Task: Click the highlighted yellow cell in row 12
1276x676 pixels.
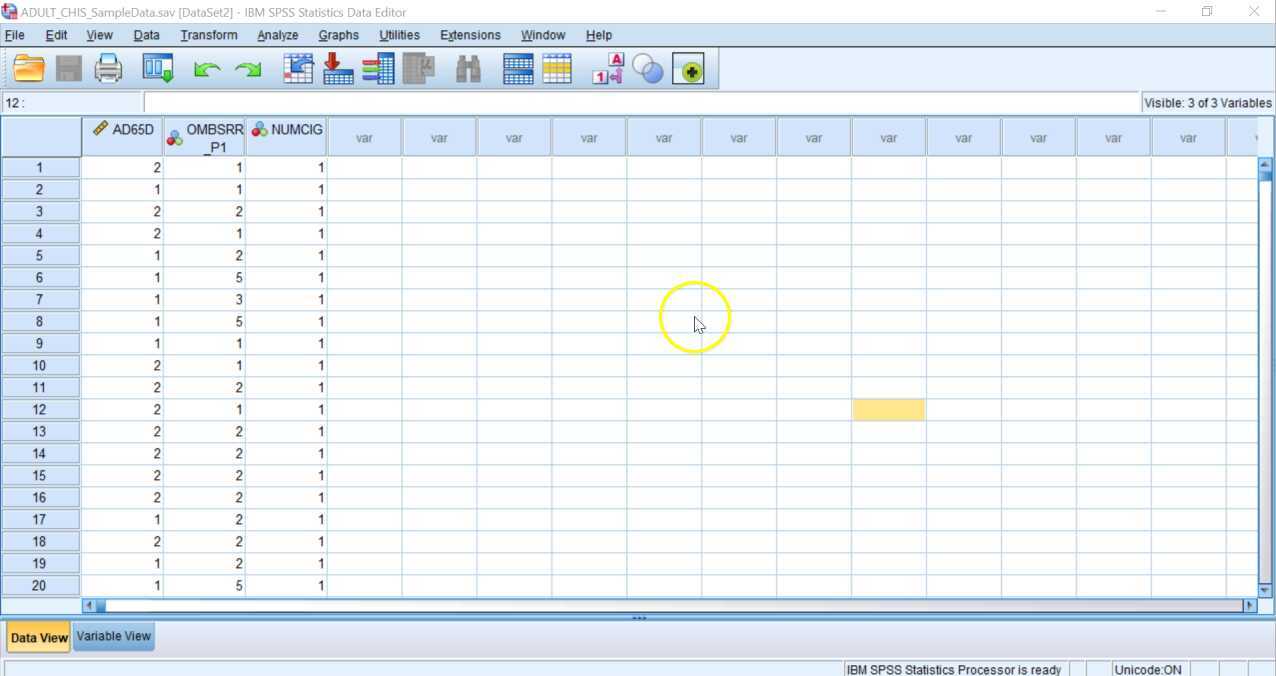Action: (889, 410)
